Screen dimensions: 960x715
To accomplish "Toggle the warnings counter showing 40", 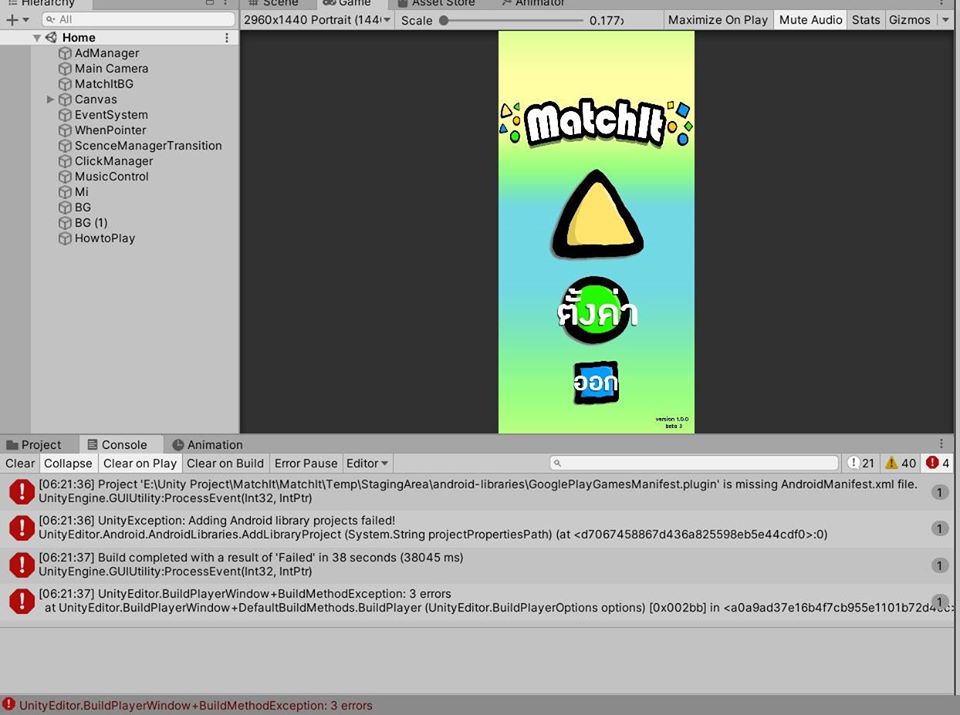I will click(901, 463).
